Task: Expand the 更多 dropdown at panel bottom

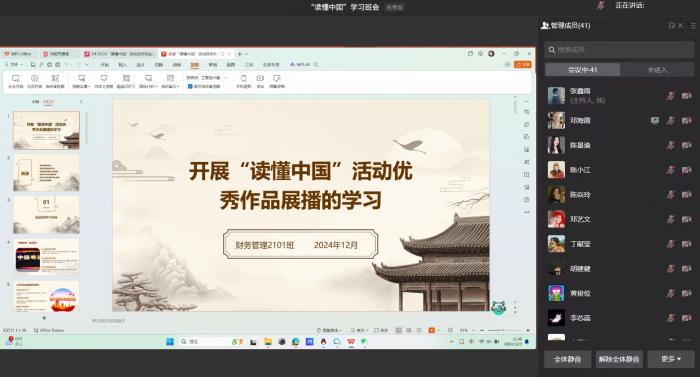Action: [x=671, y=359]
